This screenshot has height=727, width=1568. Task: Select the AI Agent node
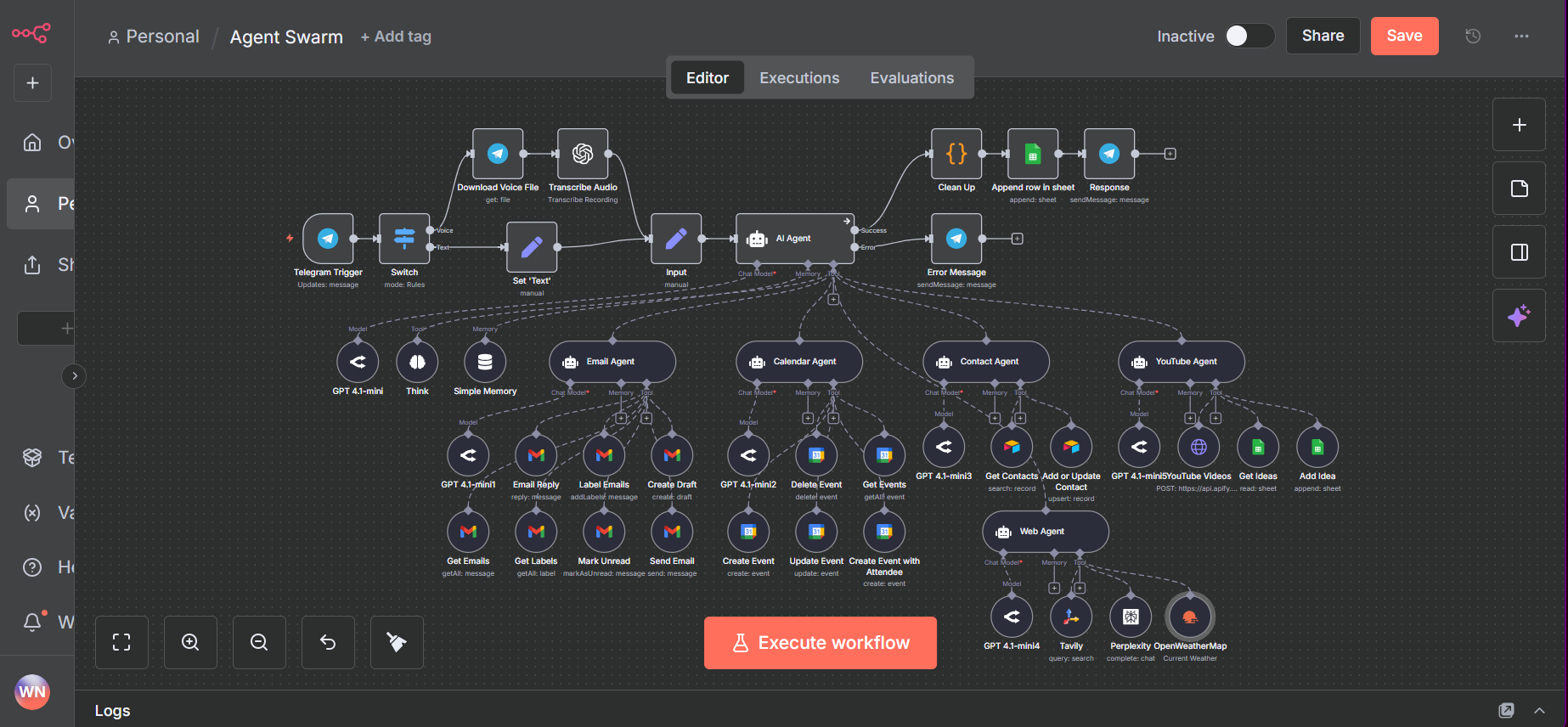coord(795,239)
